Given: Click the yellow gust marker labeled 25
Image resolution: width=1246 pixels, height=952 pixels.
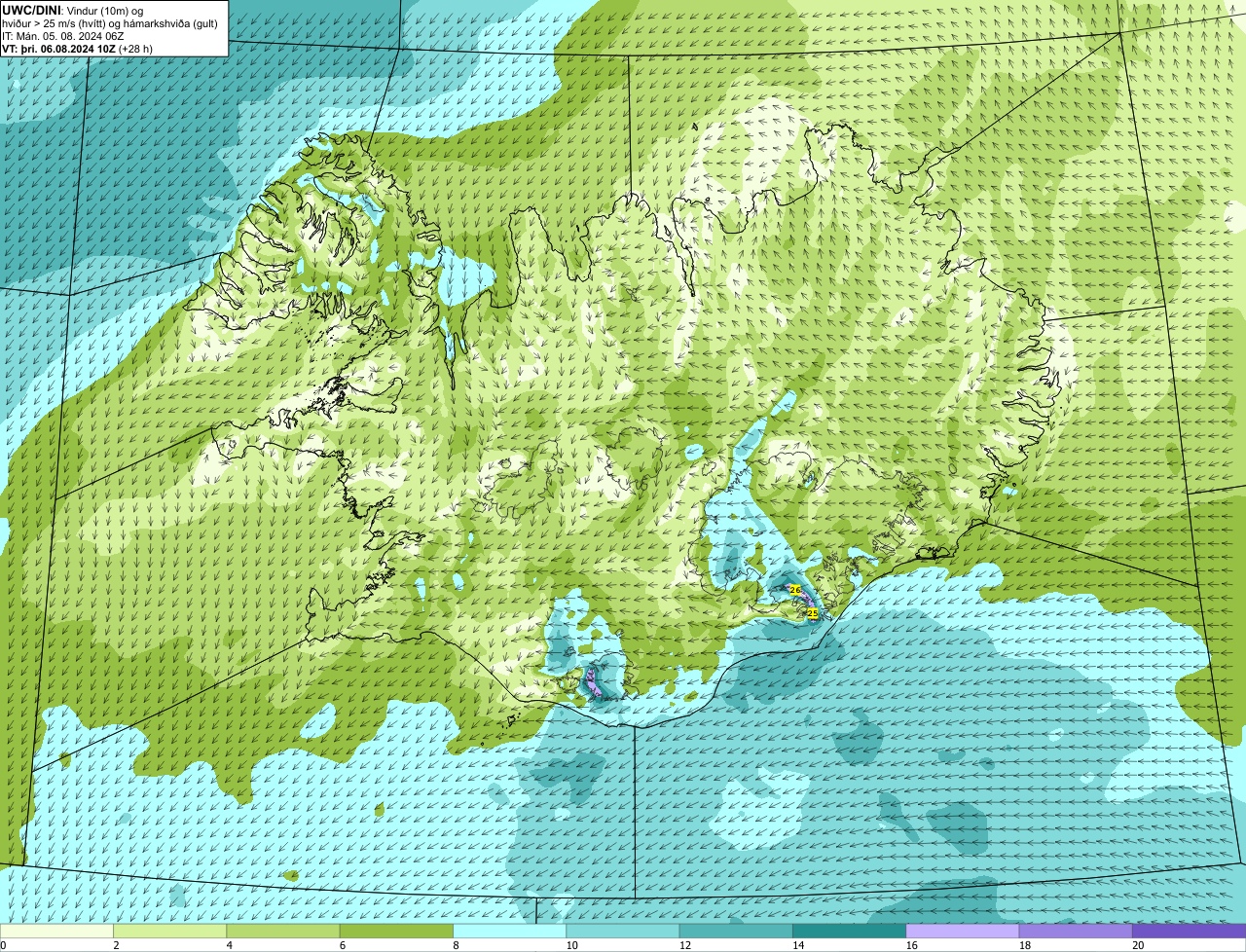Looking at the screenshot, I should (813, 613).
